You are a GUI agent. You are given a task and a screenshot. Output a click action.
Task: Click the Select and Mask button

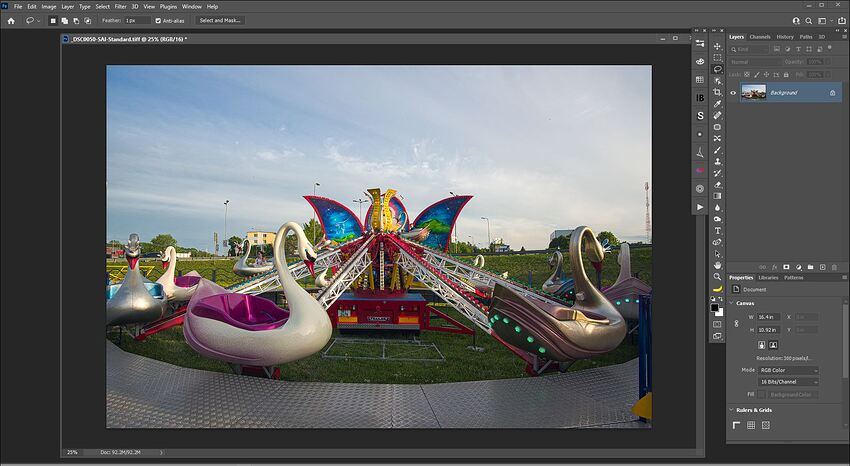click(220, 20)
